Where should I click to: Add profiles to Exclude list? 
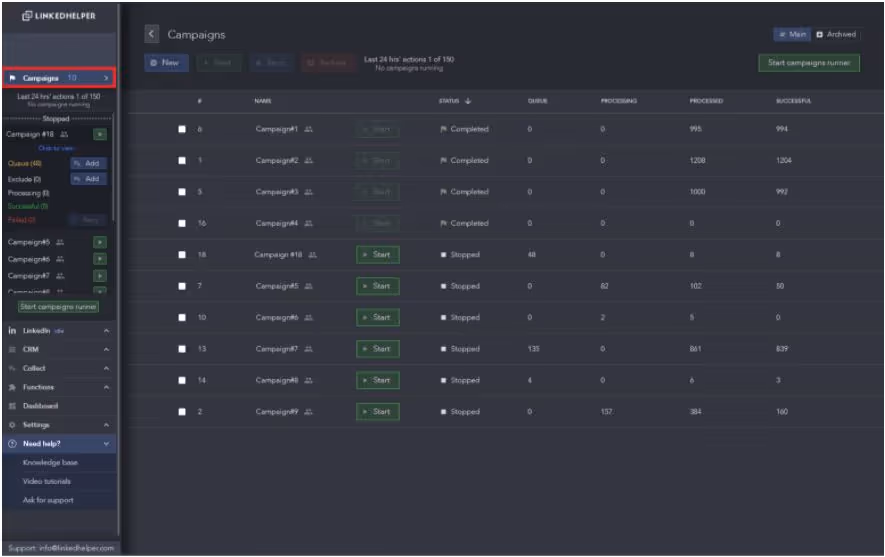pos(89,179)
